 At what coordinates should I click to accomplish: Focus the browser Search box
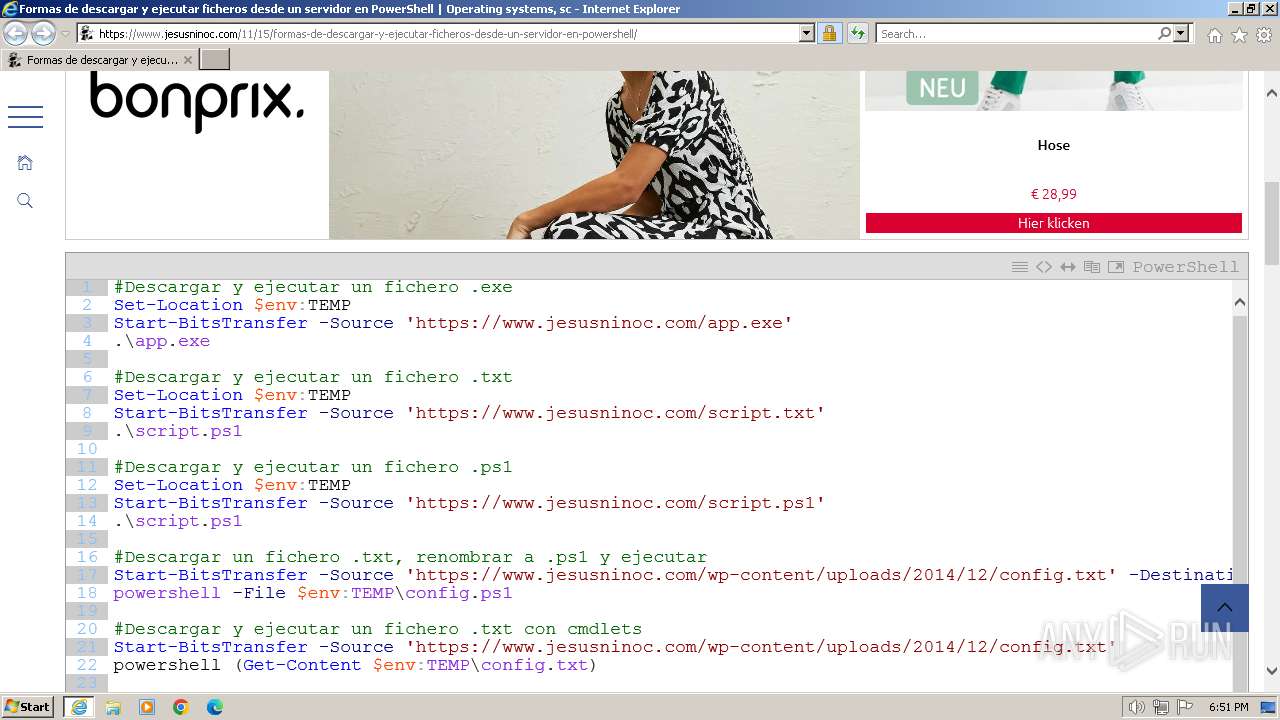coord(1017,33)
